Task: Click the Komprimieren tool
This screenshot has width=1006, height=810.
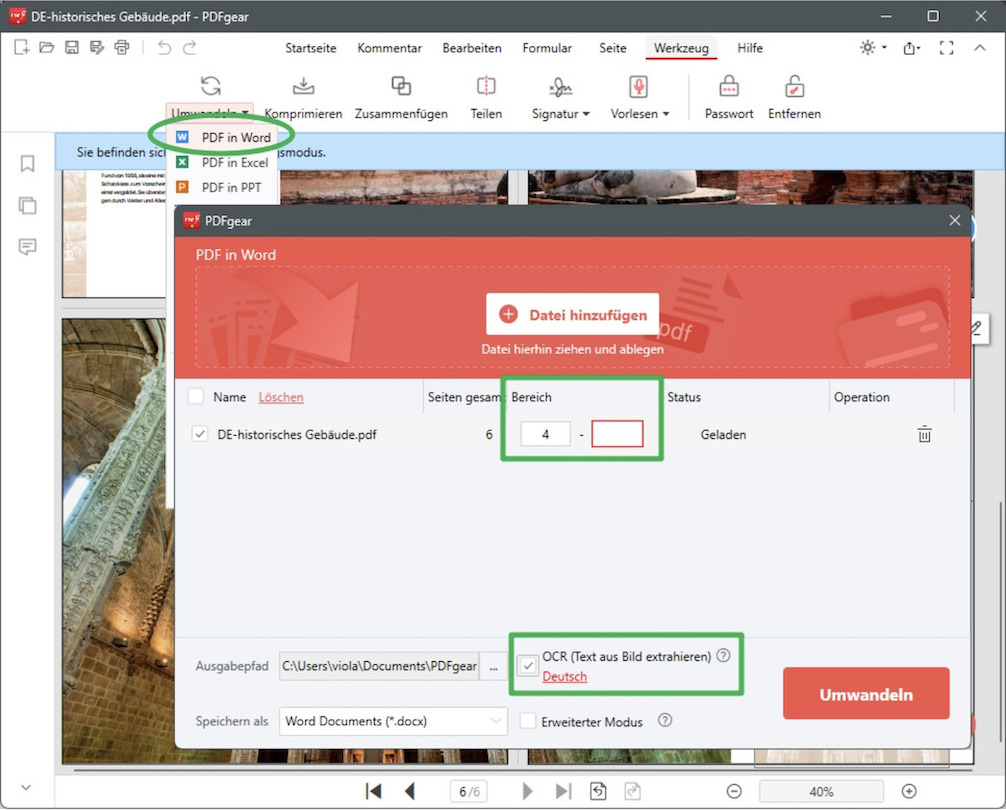Action: click(x=303, y=97)
